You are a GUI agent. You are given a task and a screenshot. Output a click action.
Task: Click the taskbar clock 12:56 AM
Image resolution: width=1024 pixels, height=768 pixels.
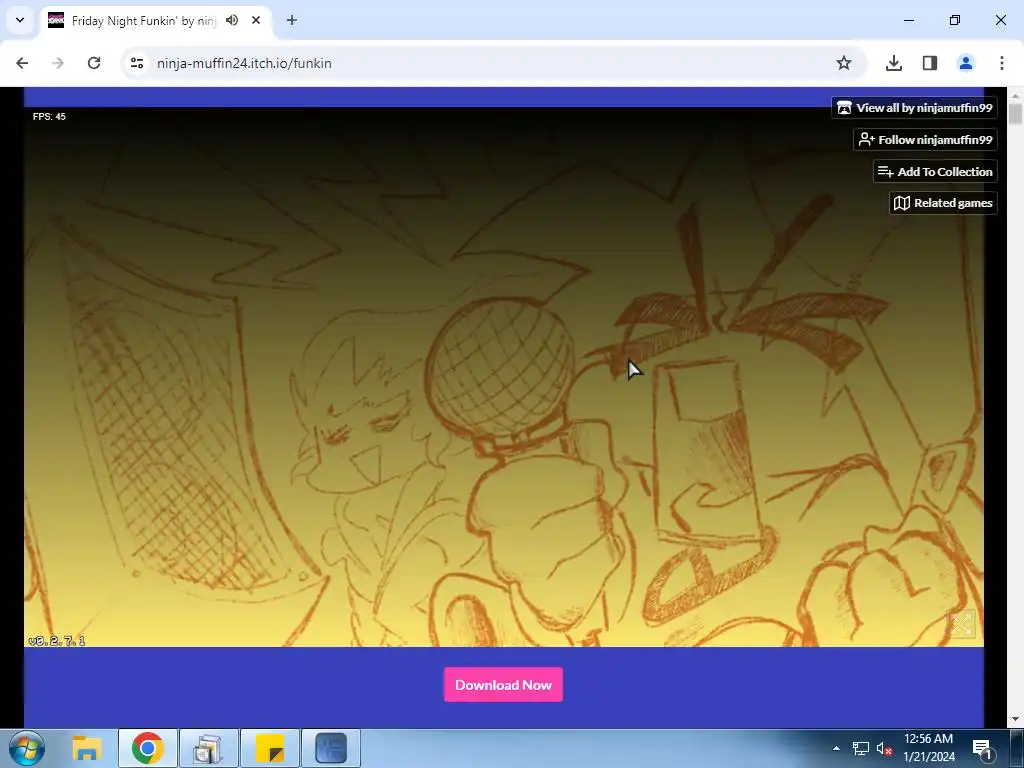[928, 739]
